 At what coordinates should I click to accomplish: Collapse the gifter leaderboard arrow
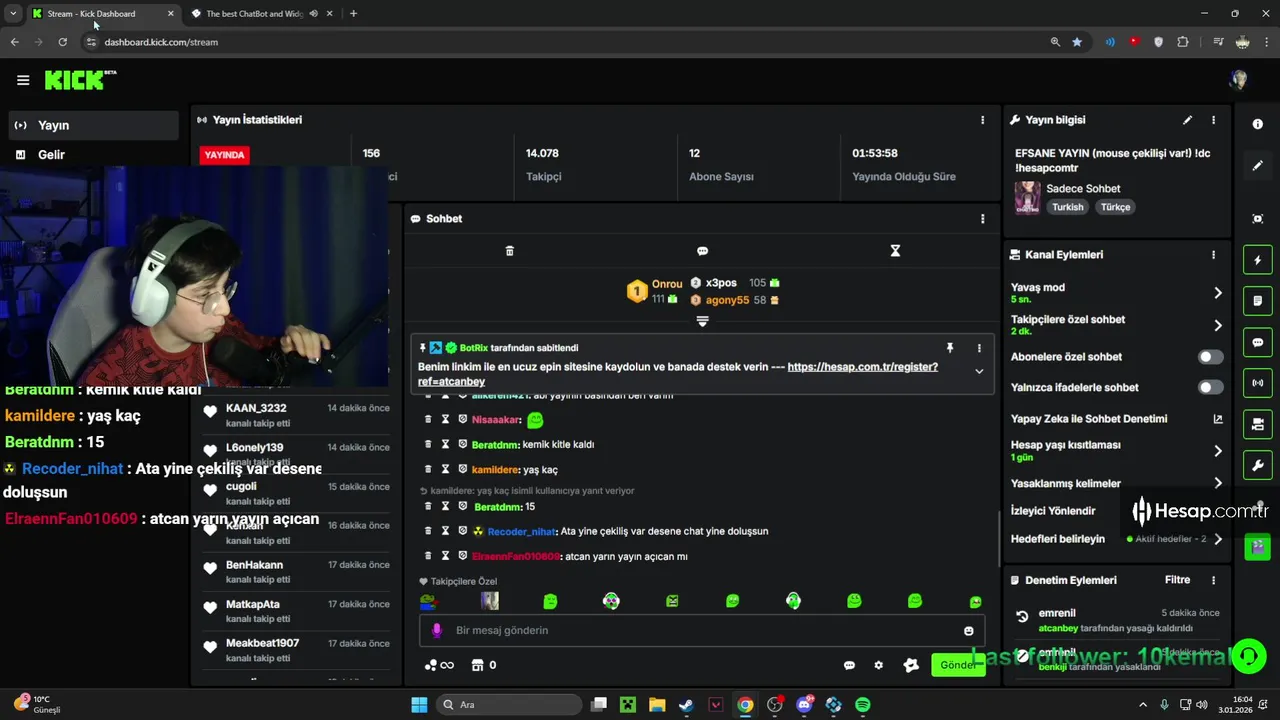click(x=702, y=321)
